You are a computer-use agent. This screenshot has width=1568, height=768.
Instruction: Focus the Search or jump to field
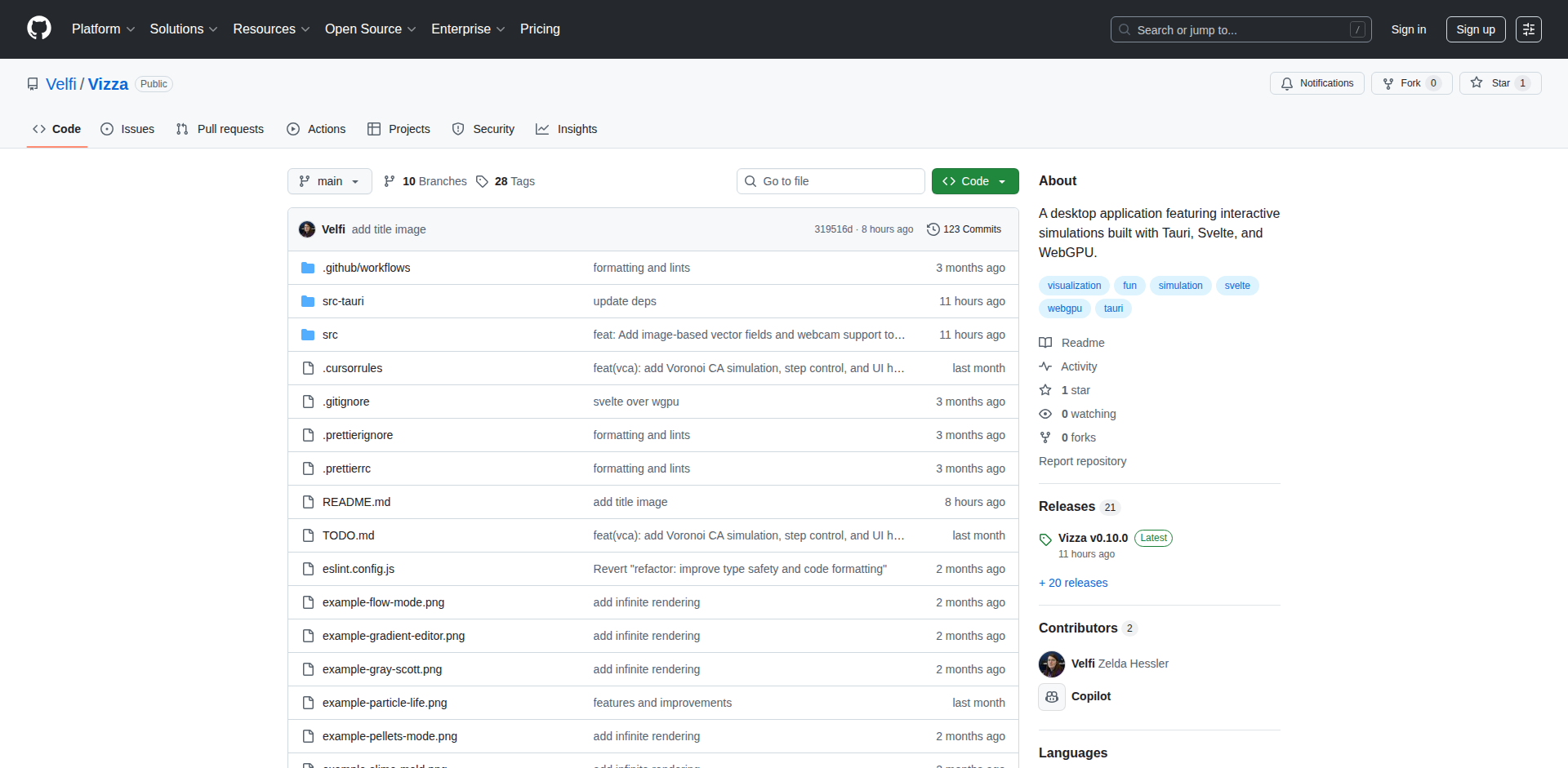[1241, 29]
